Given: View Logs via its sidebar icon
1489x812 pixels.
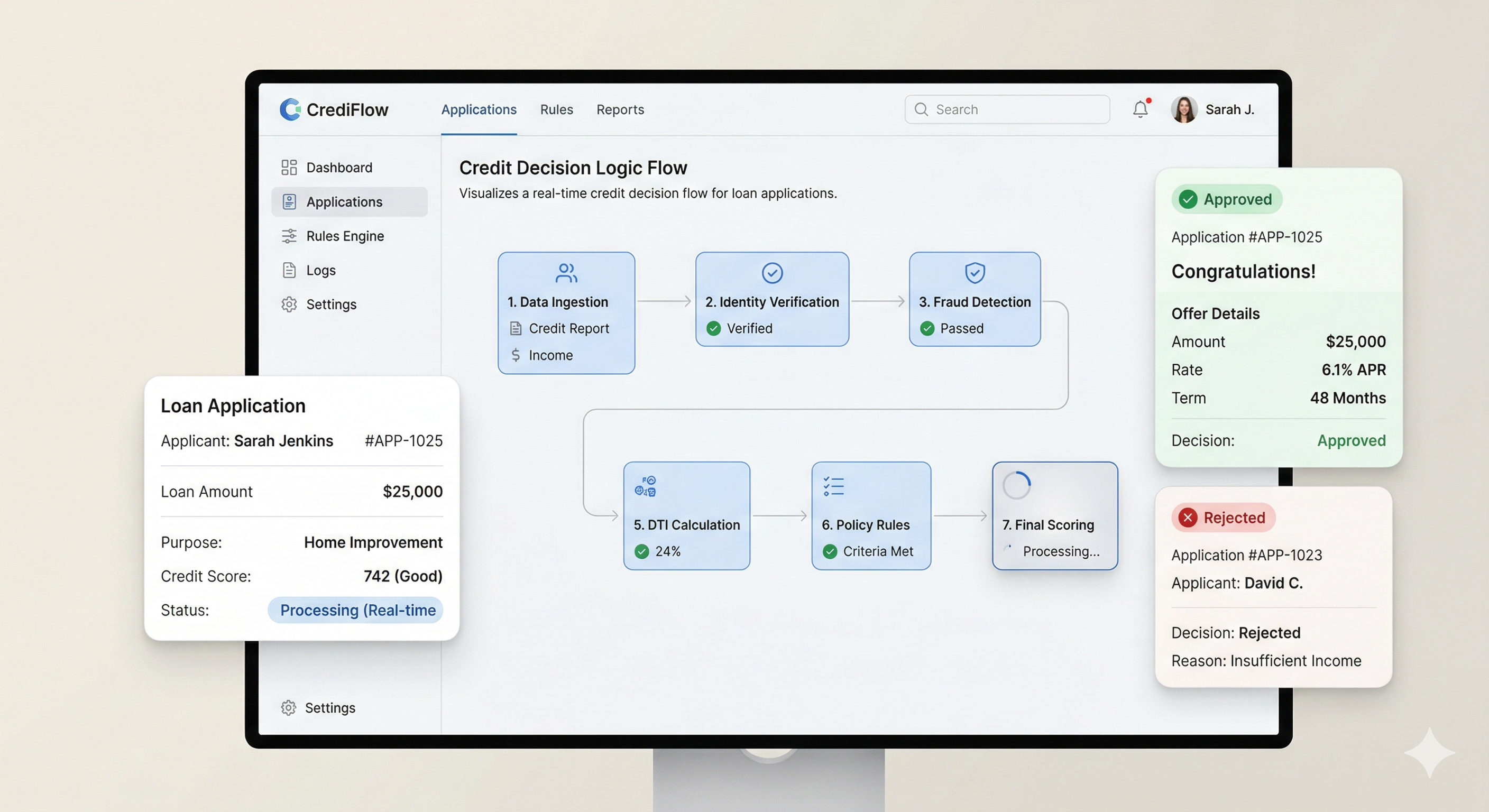Looking at the screenshot, I should [x=289, y=270].
